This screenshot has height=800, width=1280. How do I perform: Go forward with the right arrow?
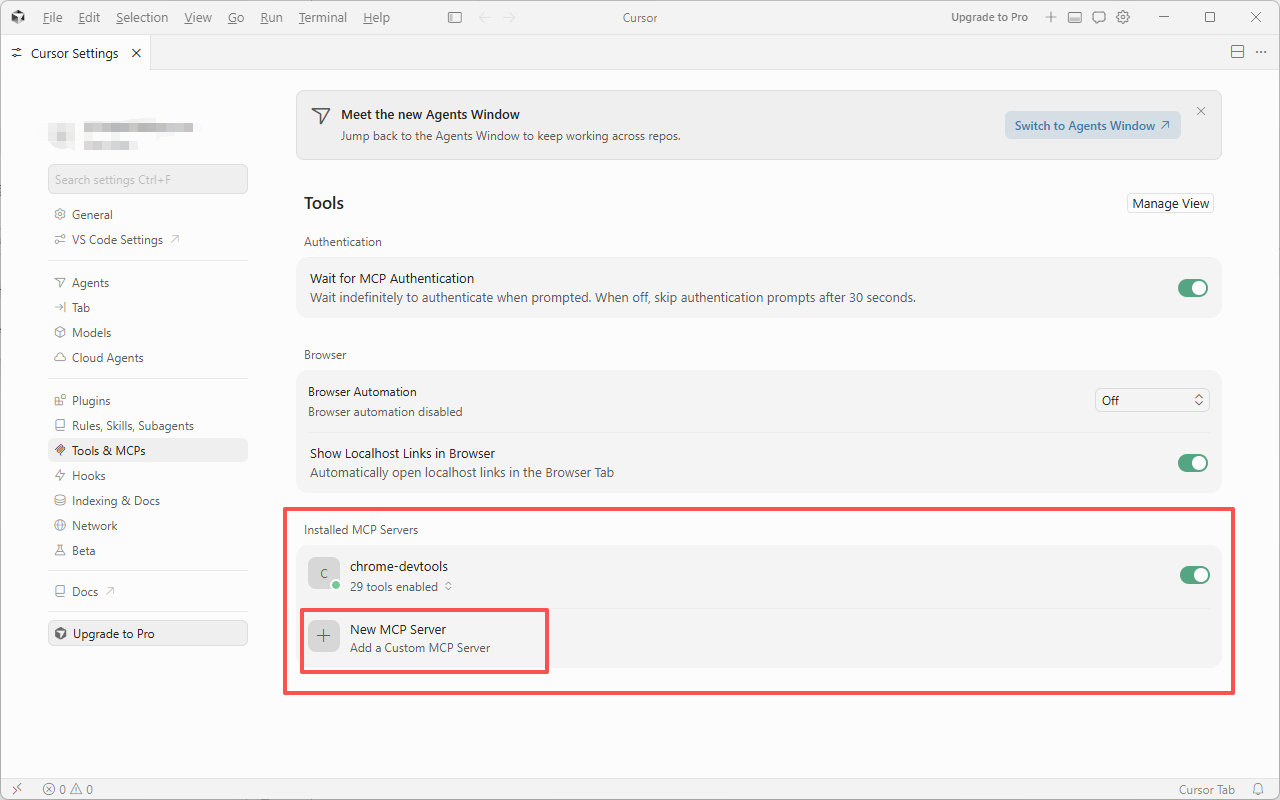(x=509, y=17)
